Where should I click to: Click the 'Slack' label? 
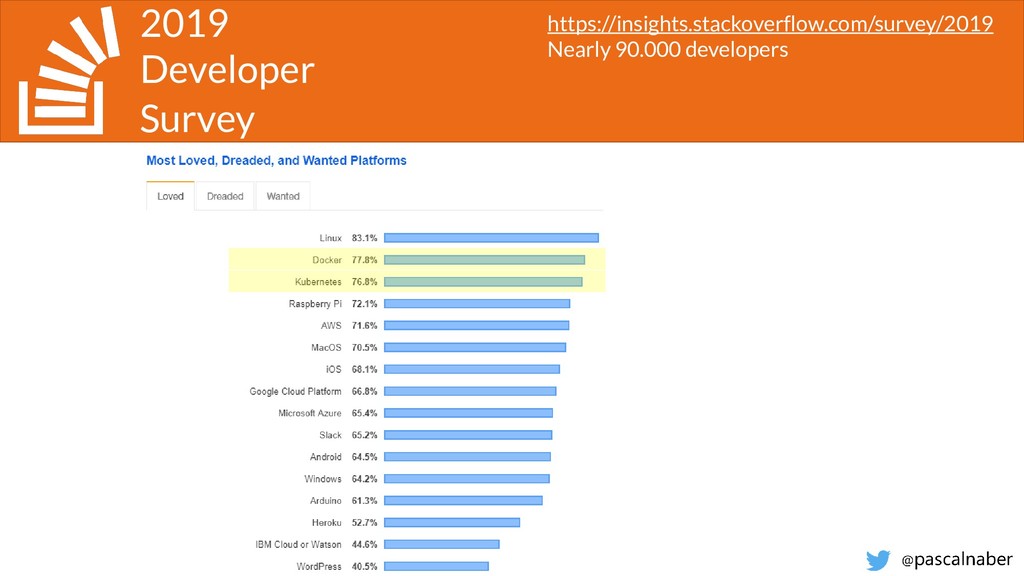pyautogui.click(x=330, y=435)
